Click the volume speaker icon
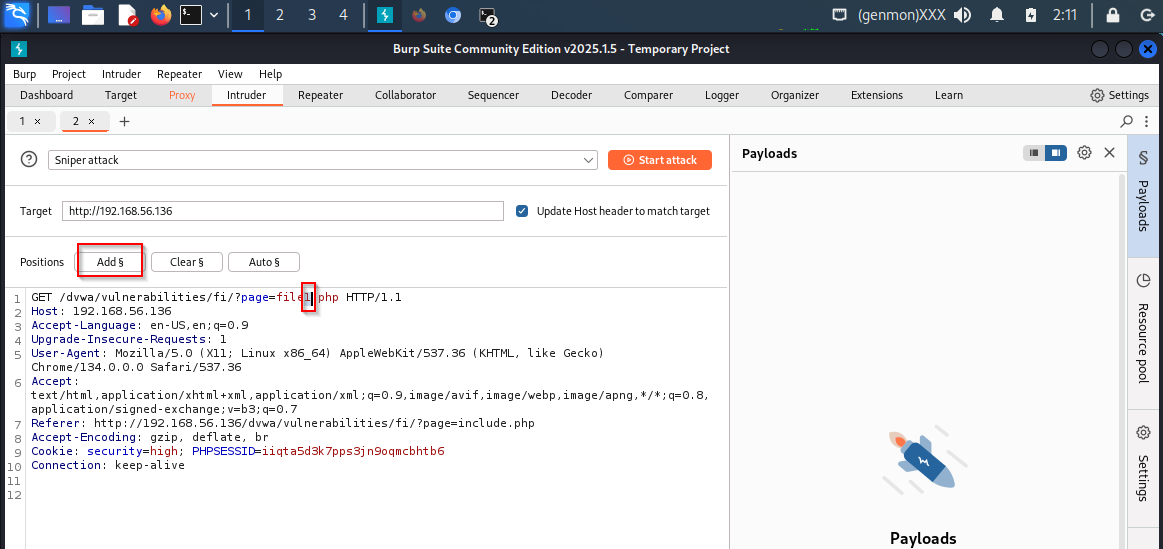Image resolution: width=1163 pixels, height=549 pixels. 963,15
